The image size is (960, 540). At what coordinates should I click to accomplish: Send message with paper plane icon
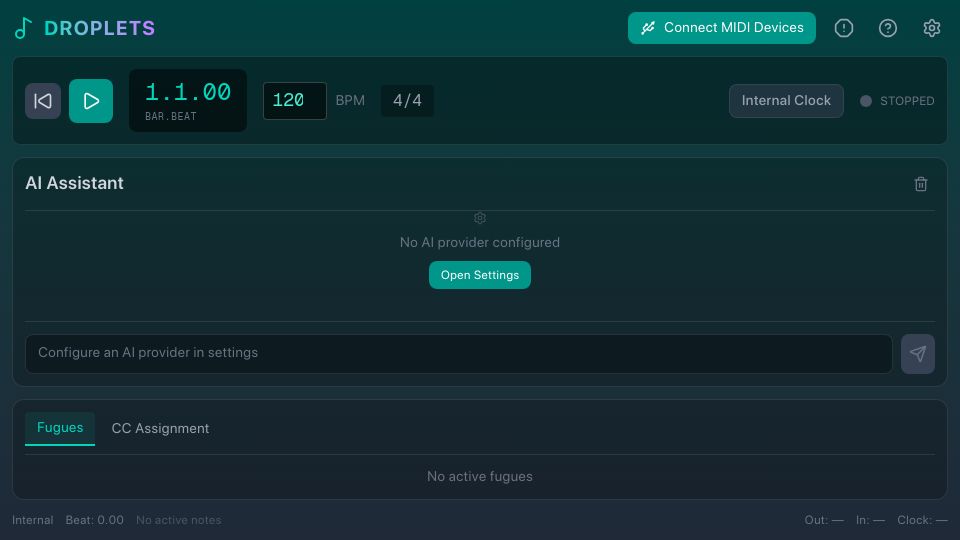pyautogui.click(x=918, y=354)
